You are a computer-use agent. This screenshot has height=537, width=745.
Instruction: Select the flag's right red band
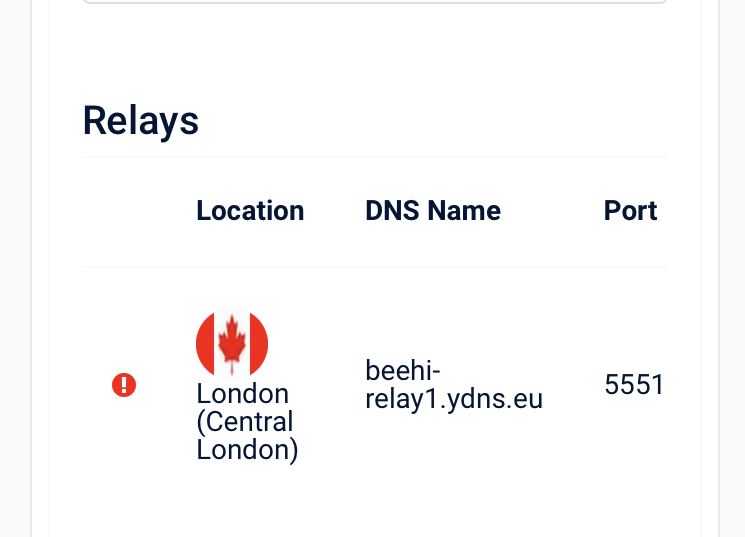pos(259,344)
